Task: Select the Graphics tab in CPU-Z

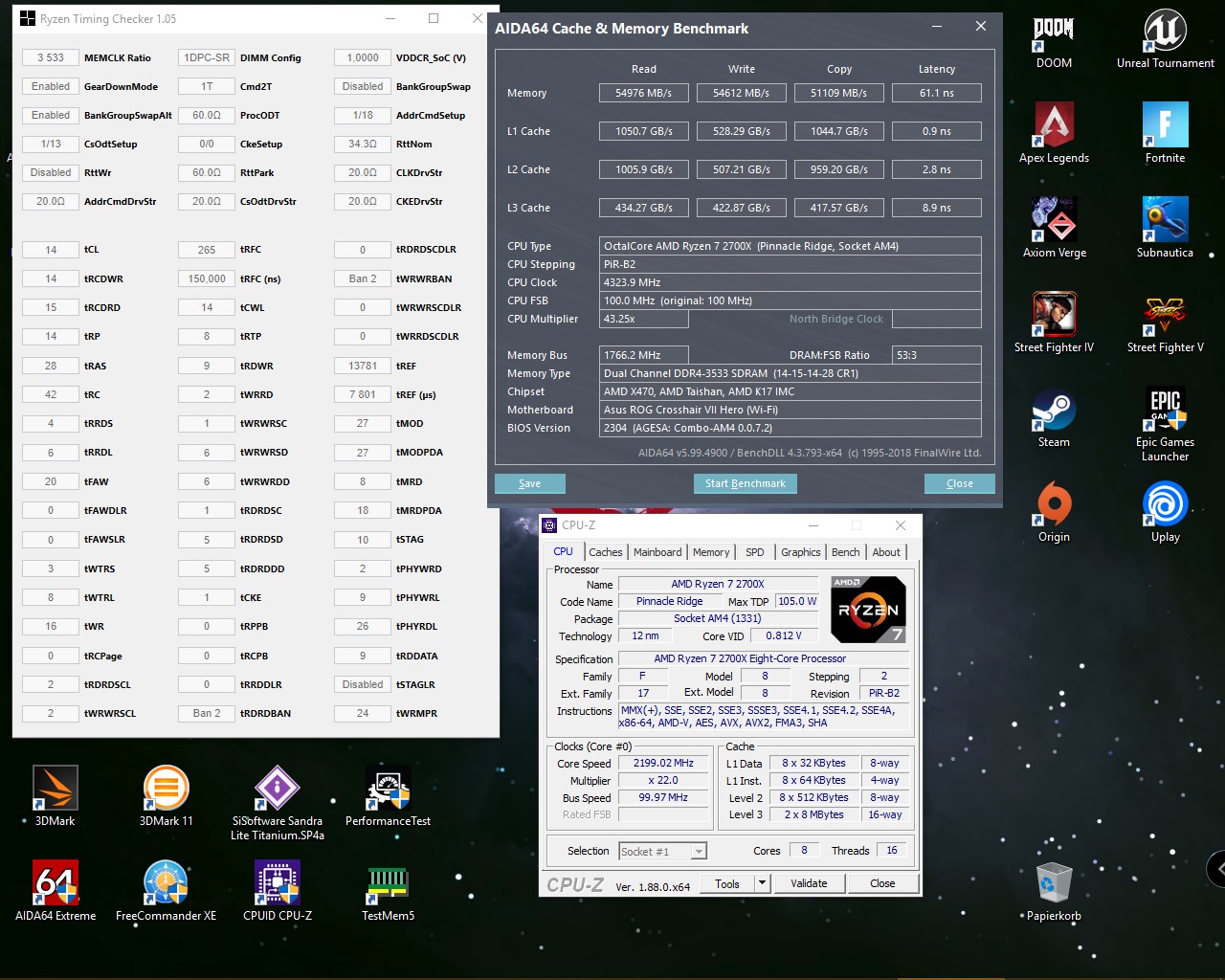Action: coord(801,552)
